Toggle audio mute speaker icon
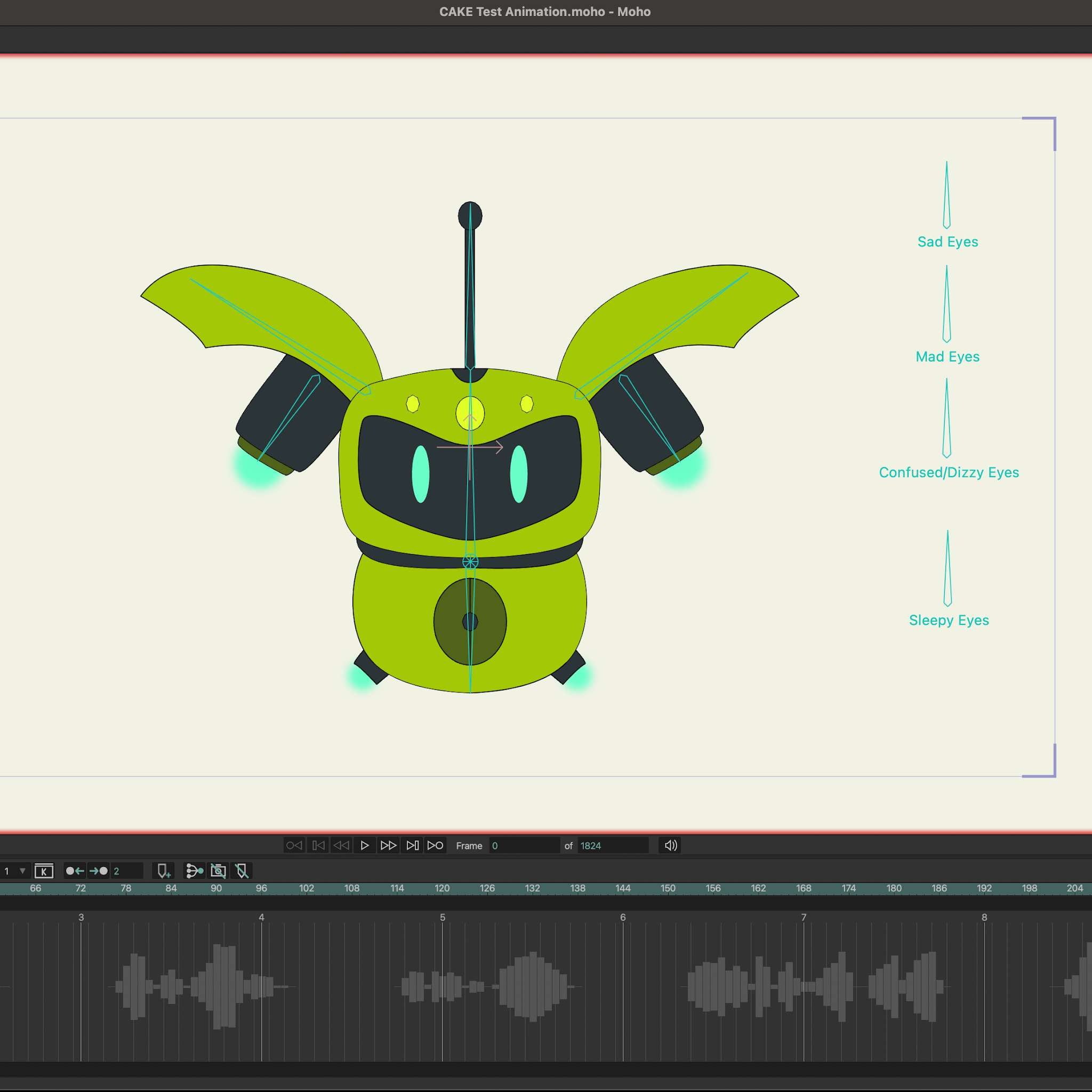The height and width of the screenshot is (1092, 1092). (670, 846)
